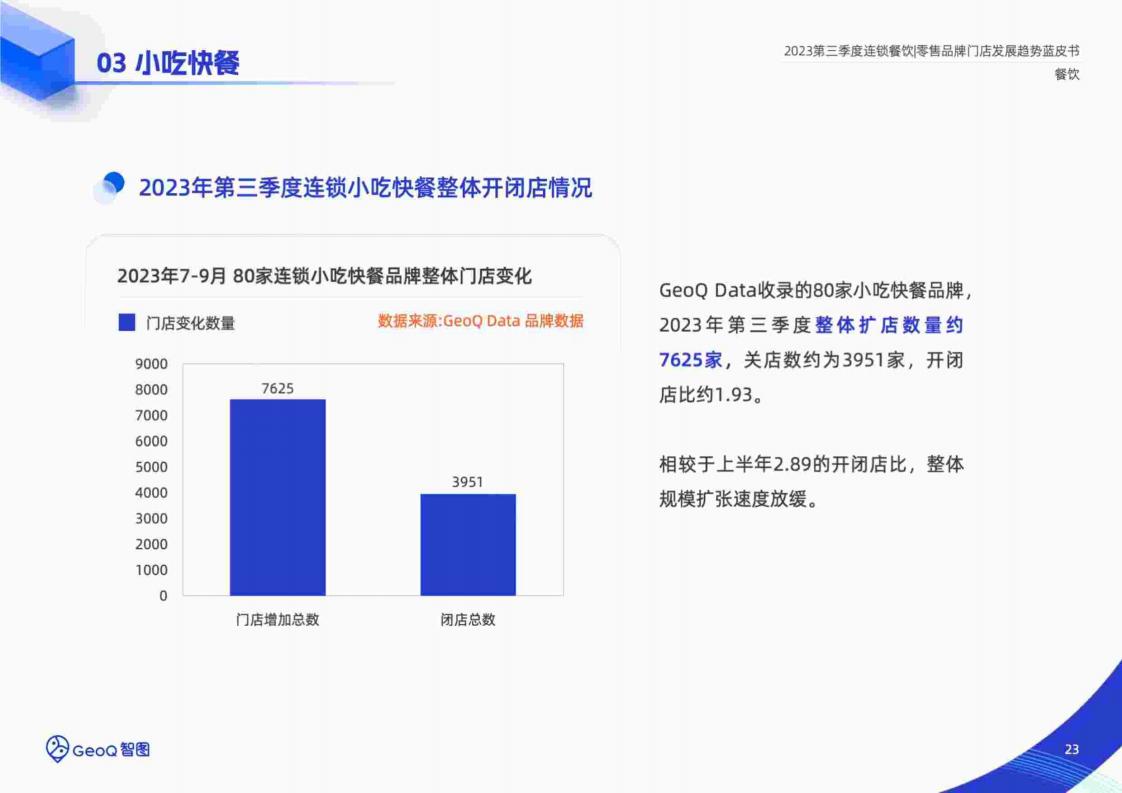Click the y-axis value '1000'
1122x793 pixels.
151,570
